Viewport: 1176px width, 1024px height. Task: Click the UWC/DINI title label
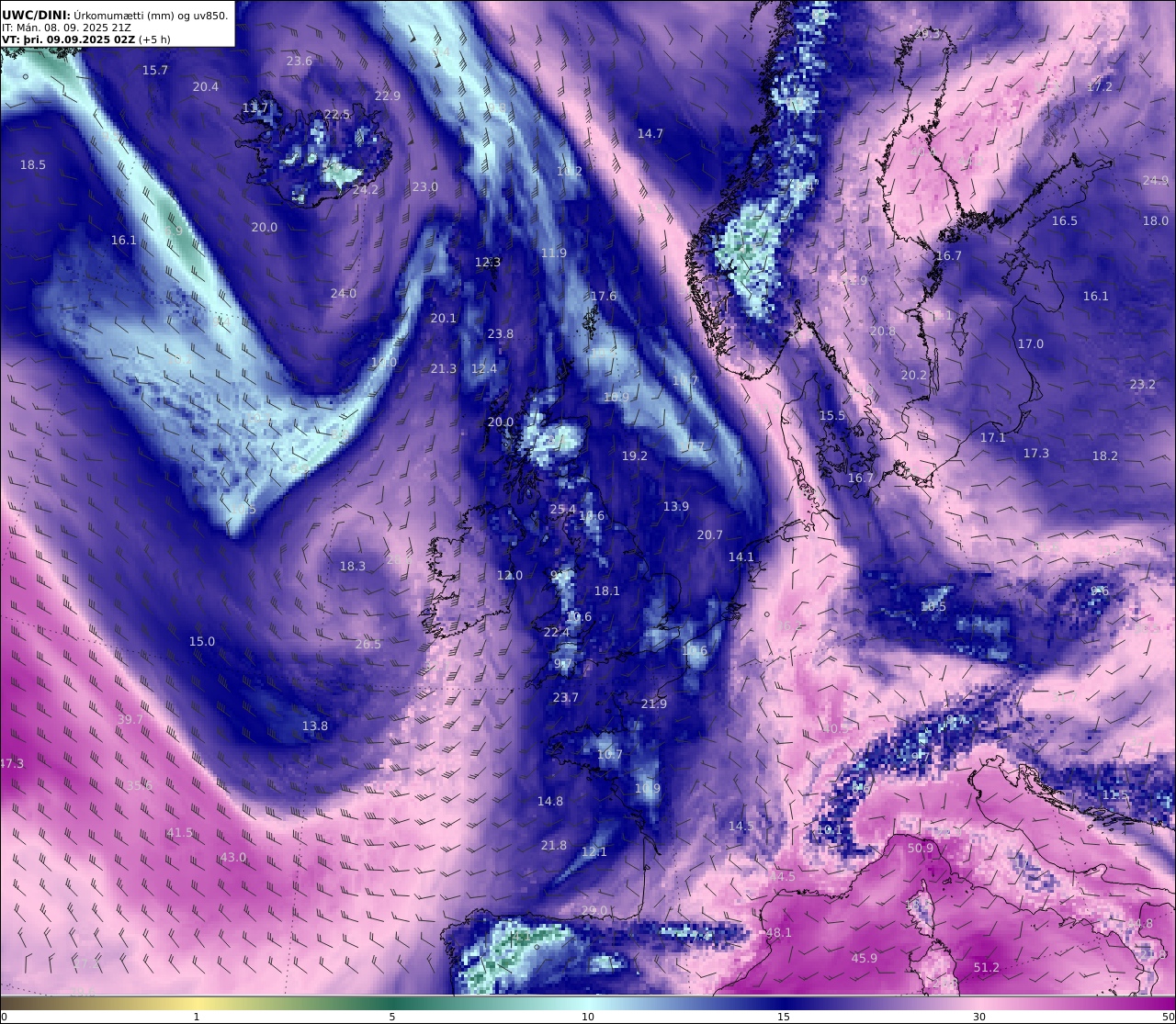[36, 15]
